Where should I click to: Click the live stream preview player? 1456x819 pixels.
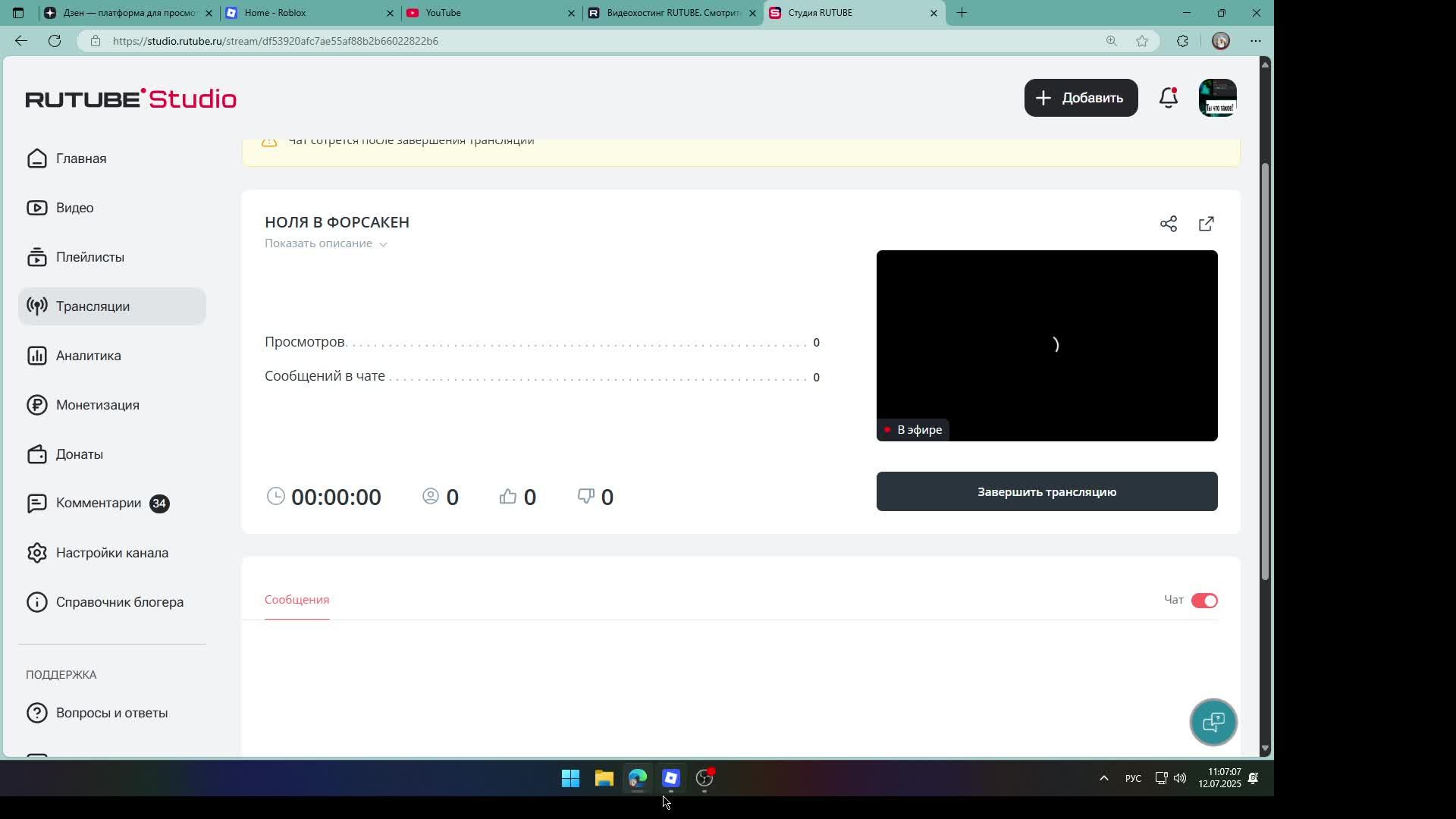click(1046, 345)
